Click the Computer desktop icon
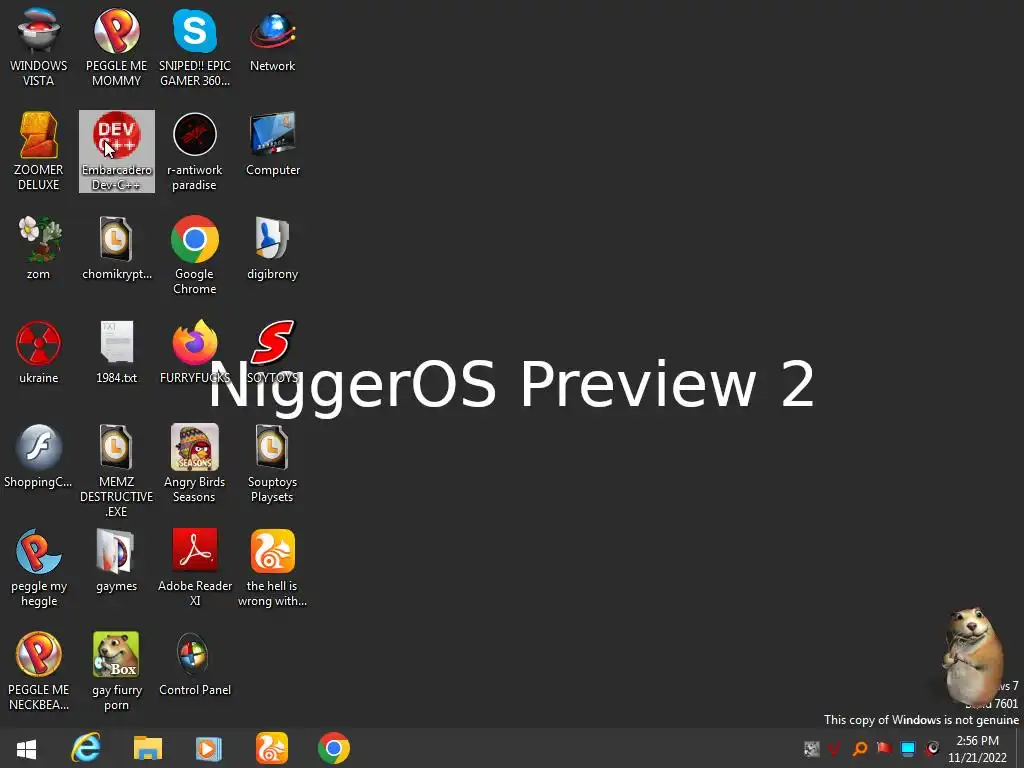This screenshot has width=1024, height=768. pyautogui.click(x=272, y=144)
